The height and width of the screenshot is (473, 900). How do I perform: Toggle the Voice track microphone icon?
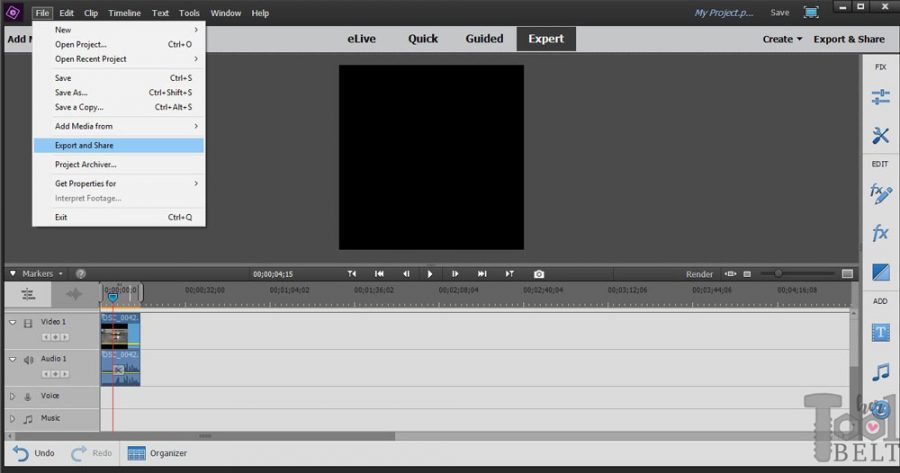click(28, 397)
